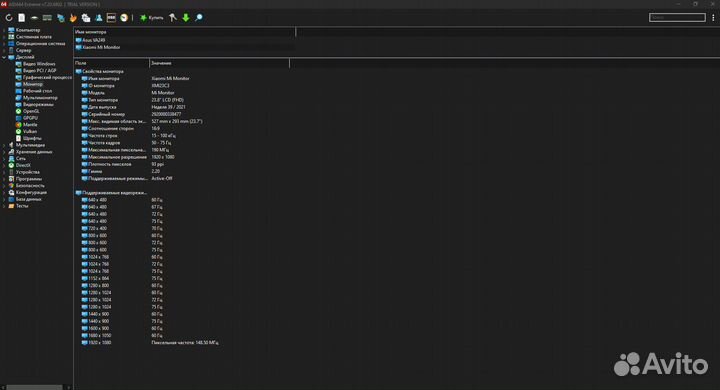Select Видео Windows in the tree
Screen dimensions: 720x390
coord(39,64)
